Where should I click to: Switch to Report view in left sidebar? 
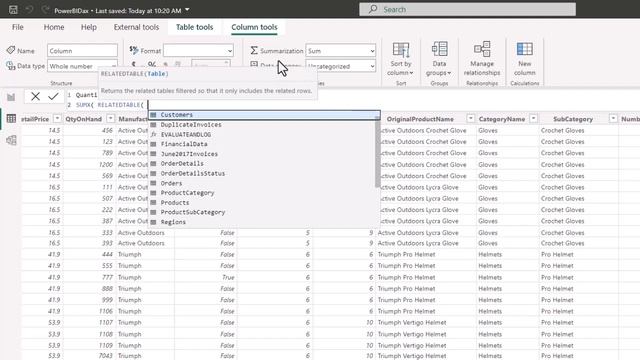click(x=11, y=97)
